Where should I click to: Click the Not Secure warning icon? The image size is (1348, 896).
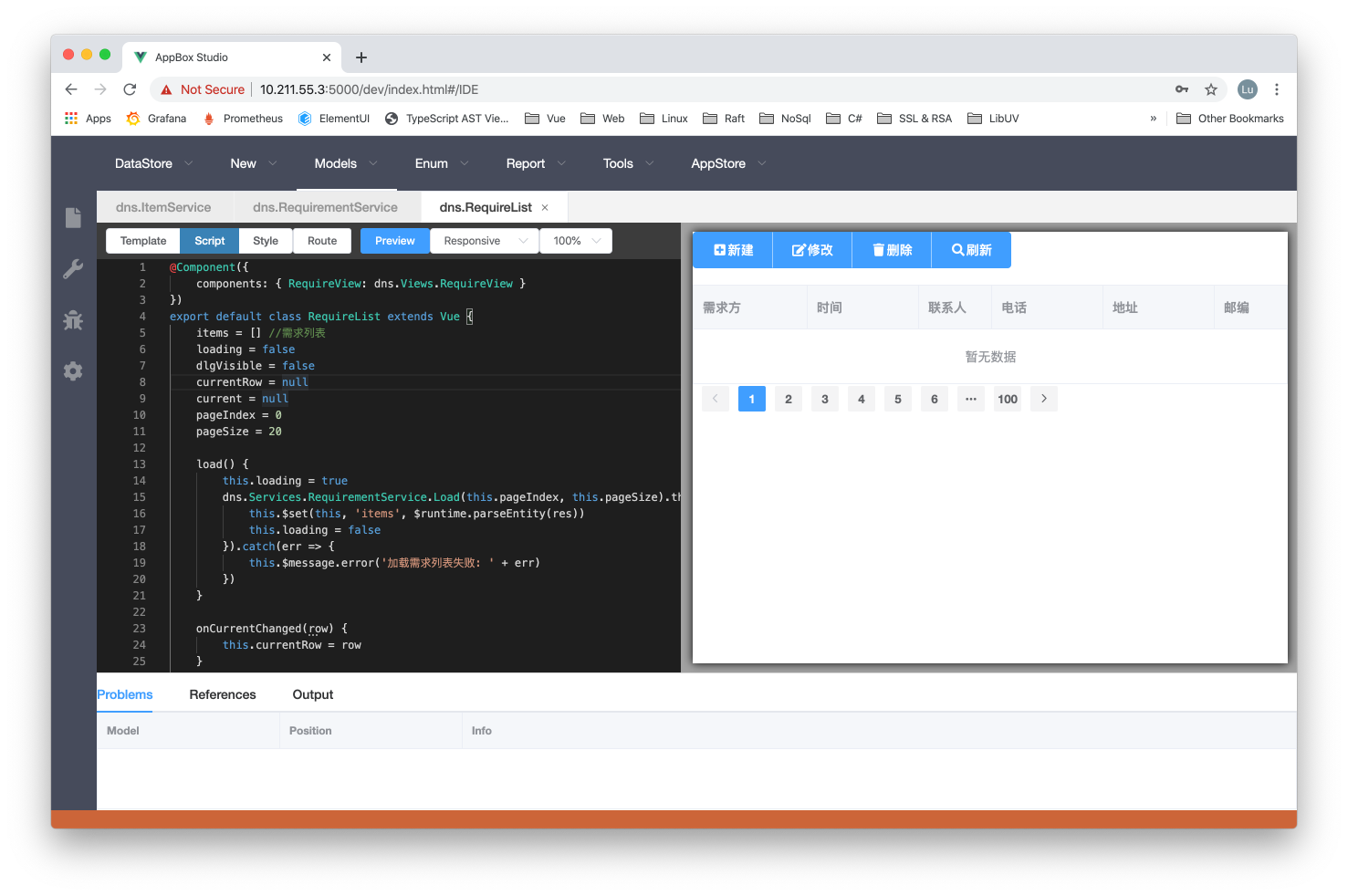click(166, 89)
